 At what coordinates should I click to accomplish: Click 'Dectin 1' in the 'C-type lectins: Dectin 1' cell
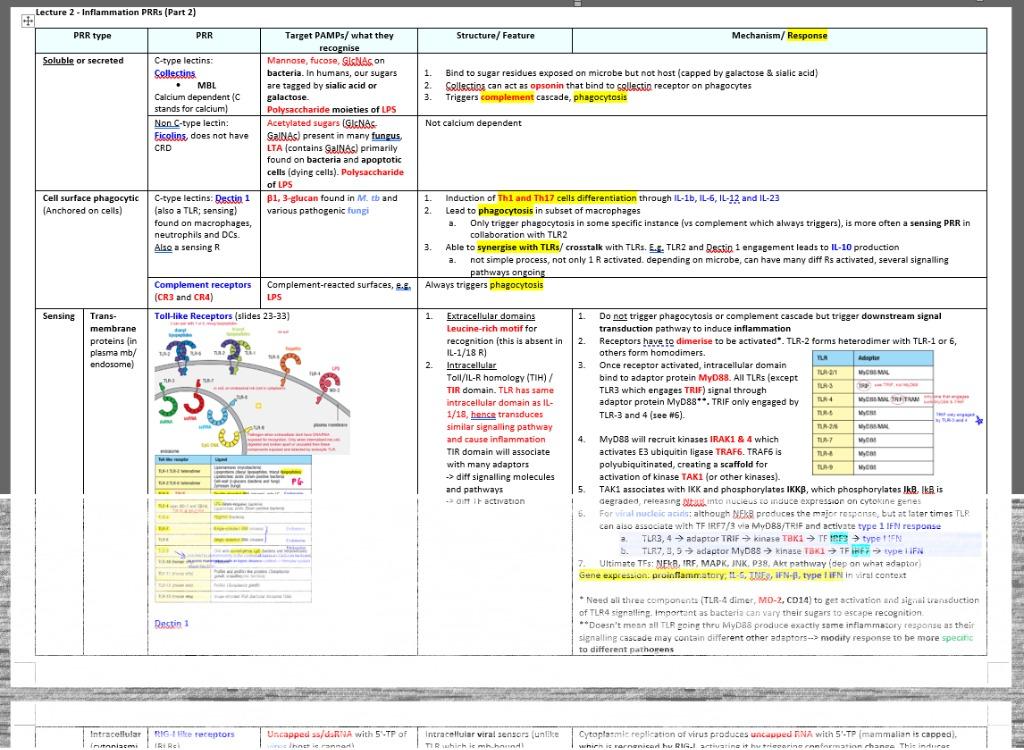tap(232, 198)
